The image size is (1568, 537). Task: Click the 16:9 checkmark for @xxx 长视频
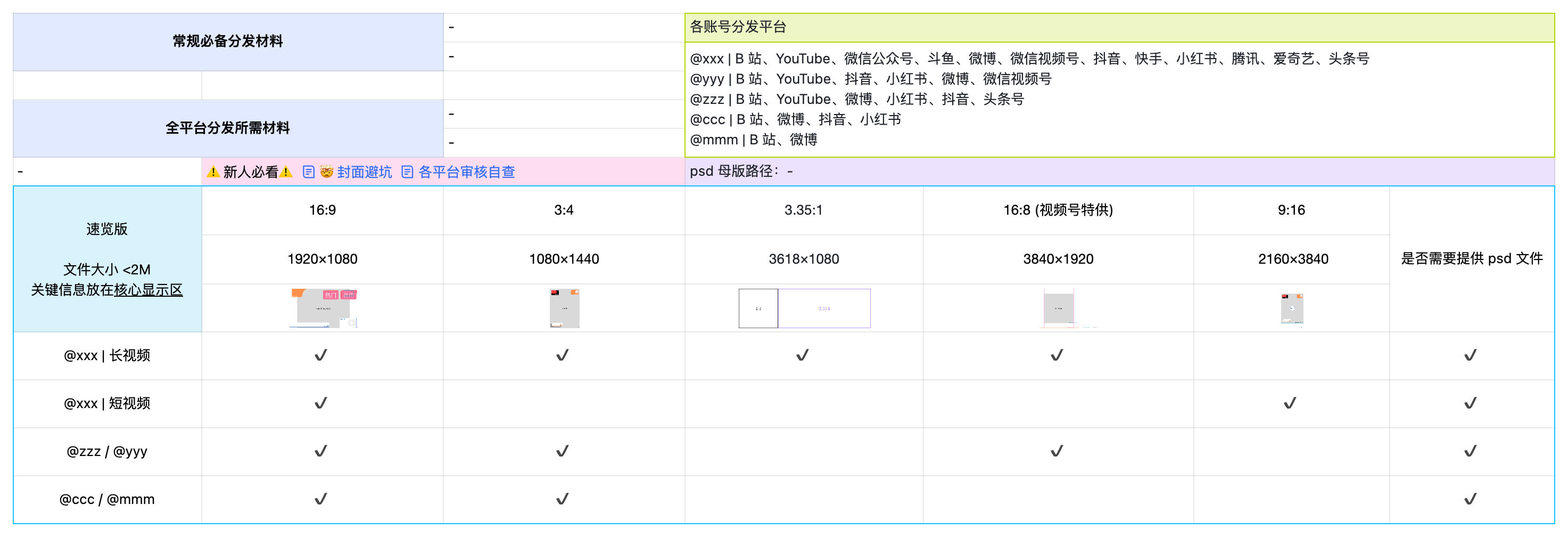pos(321,355)
